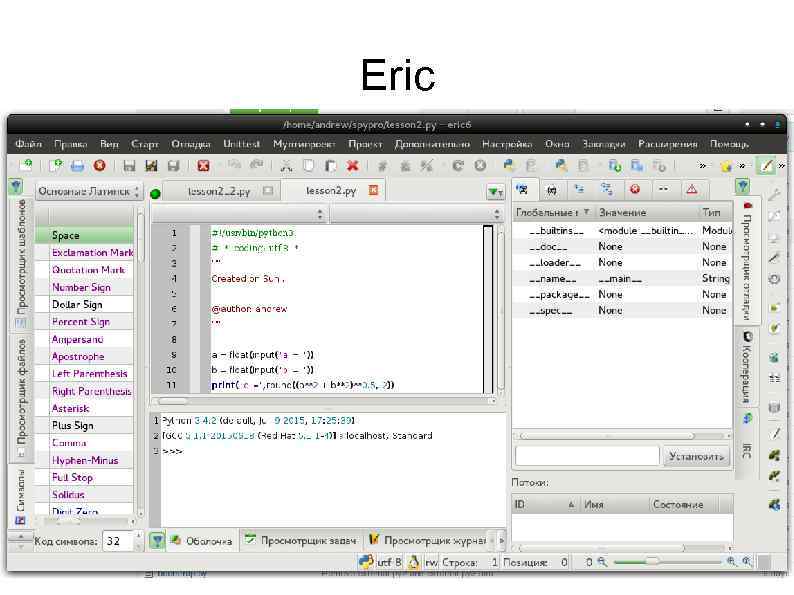794x595 pixels.
Task: Expand the first toolbar overflow chevron
Action: [702, 166]
